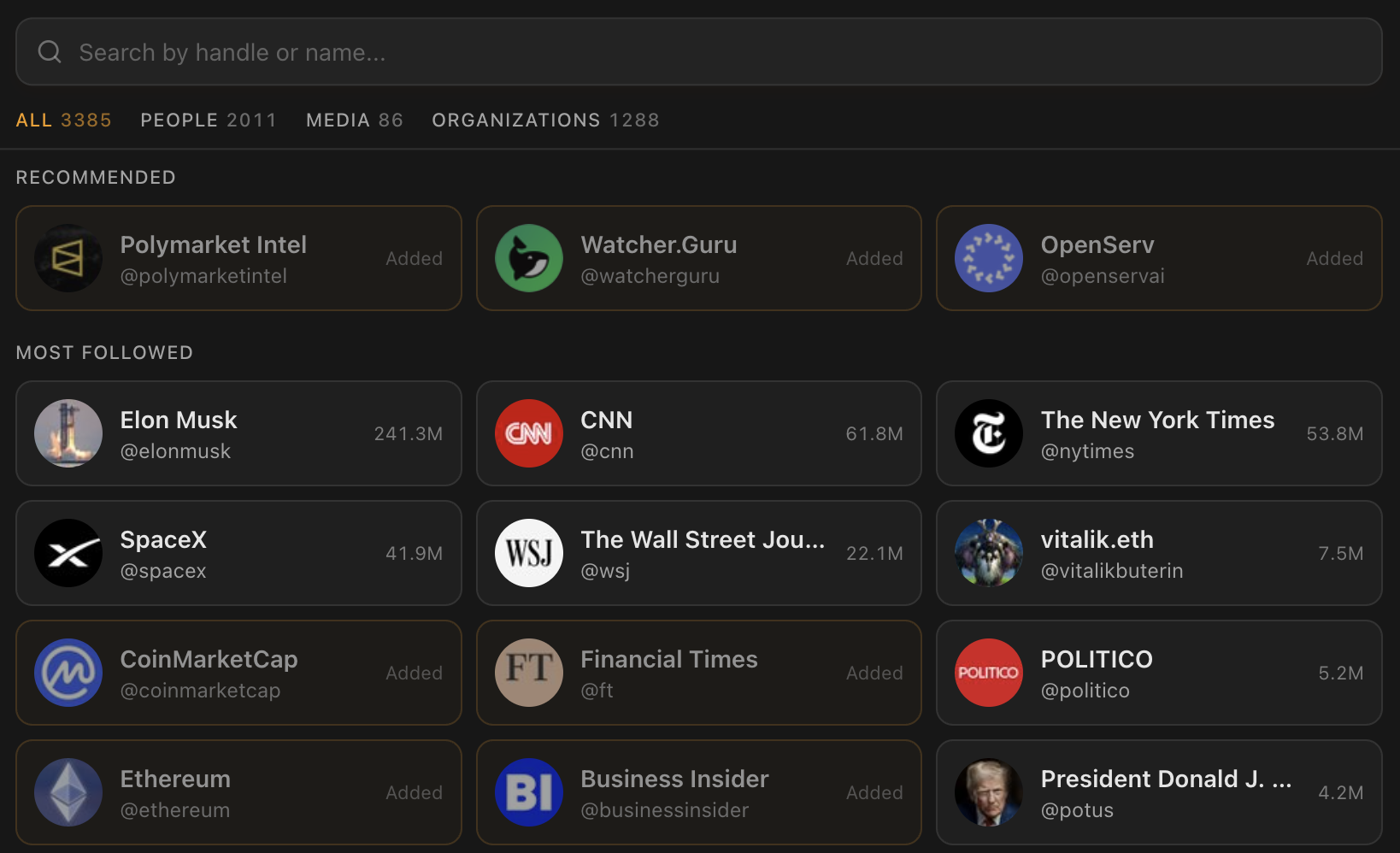The image size is (1400, 853).
Task: Click the Ethereum diamond logo
Action: point(68,792)
